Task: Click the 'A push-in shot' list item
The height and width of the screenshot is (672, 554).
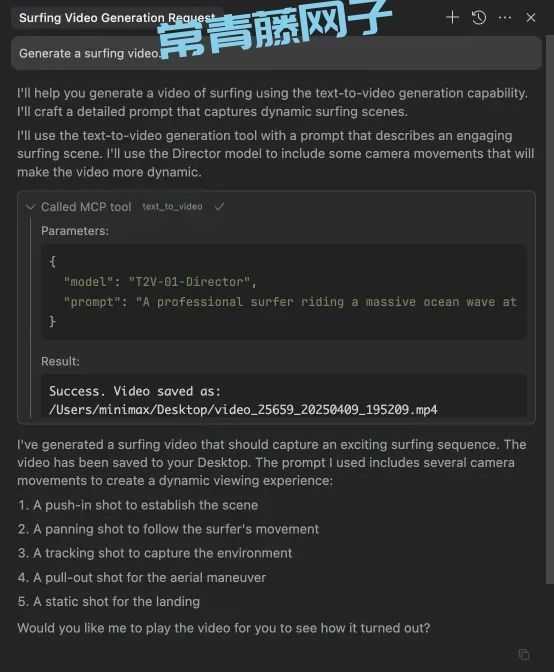Action: pos(138,505)
